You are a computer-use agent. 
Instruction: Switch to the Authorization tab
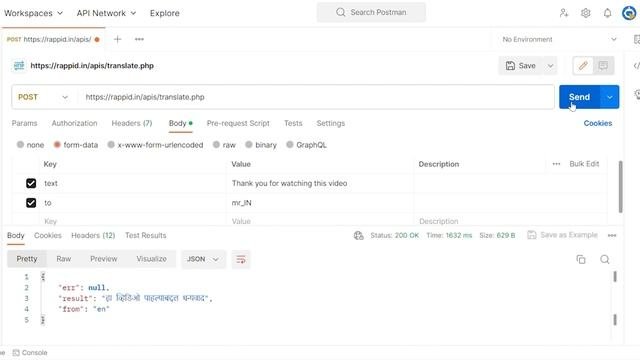[x=74, y=123]
